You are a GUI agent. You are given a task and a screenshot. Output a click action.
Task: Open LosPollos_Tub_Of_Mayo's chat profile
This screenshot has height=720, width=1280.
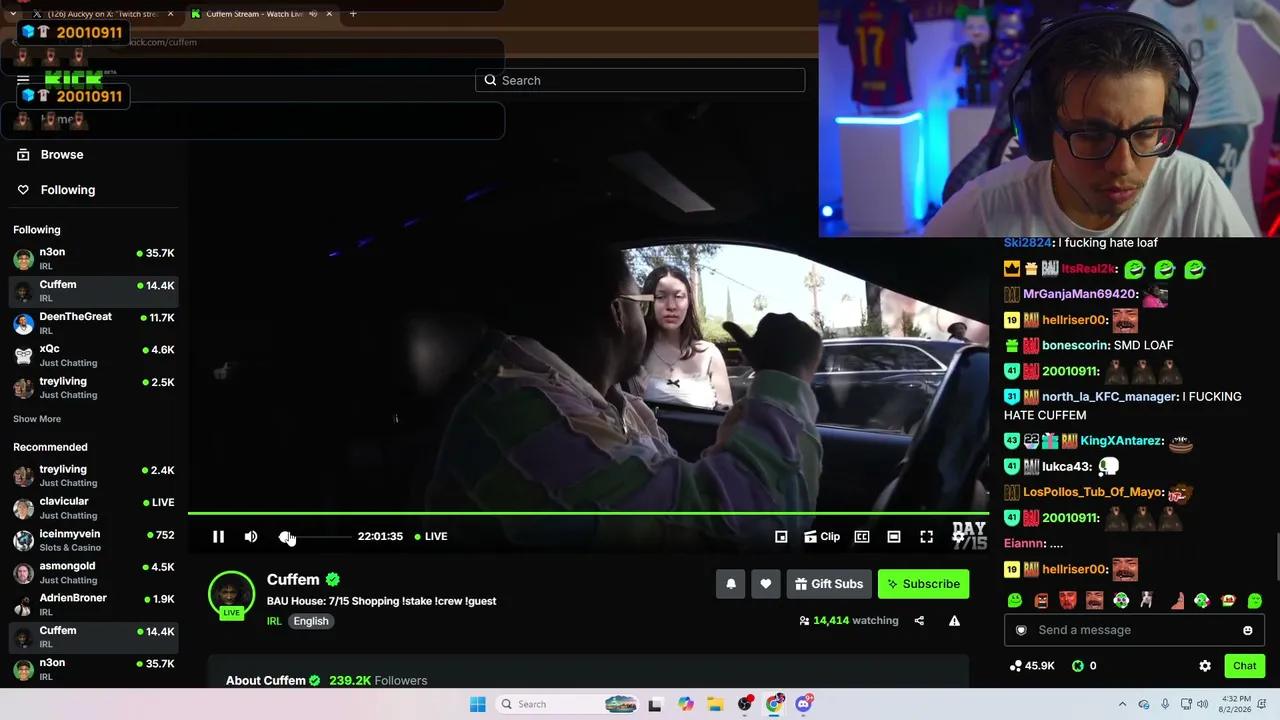(1093, 492)
